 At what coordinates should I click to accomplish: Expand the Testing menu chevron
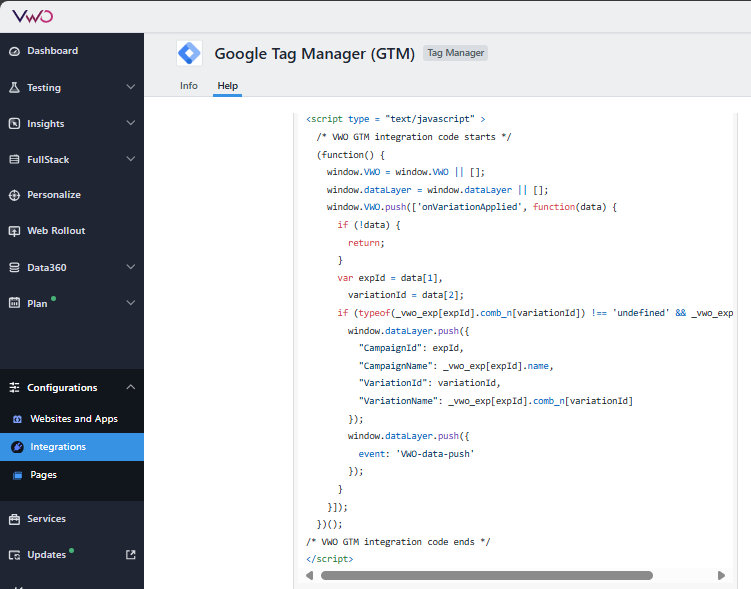(x=131, y=87)
